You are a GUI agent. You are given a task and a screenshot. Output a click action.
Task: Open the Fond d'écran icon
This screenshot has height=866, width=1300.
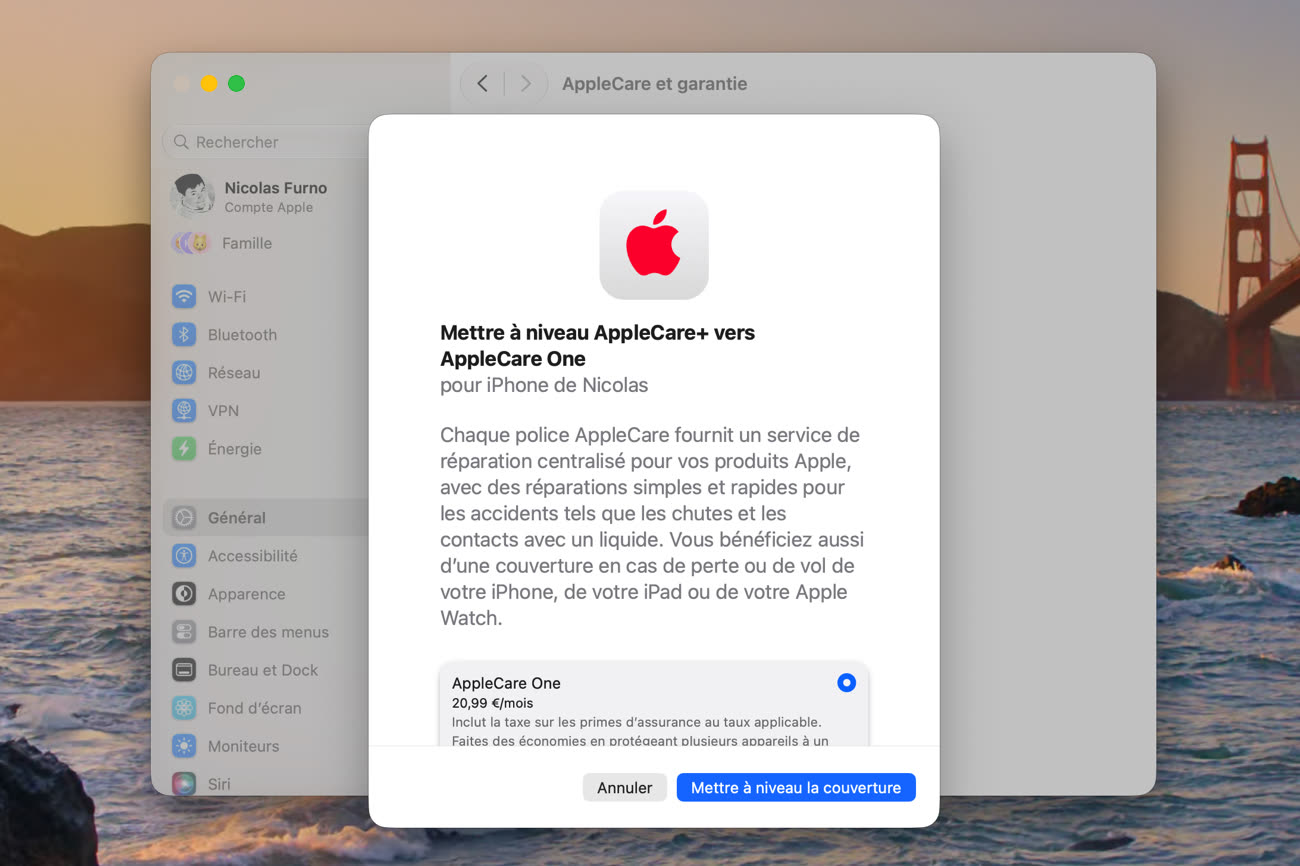(184, 708)
